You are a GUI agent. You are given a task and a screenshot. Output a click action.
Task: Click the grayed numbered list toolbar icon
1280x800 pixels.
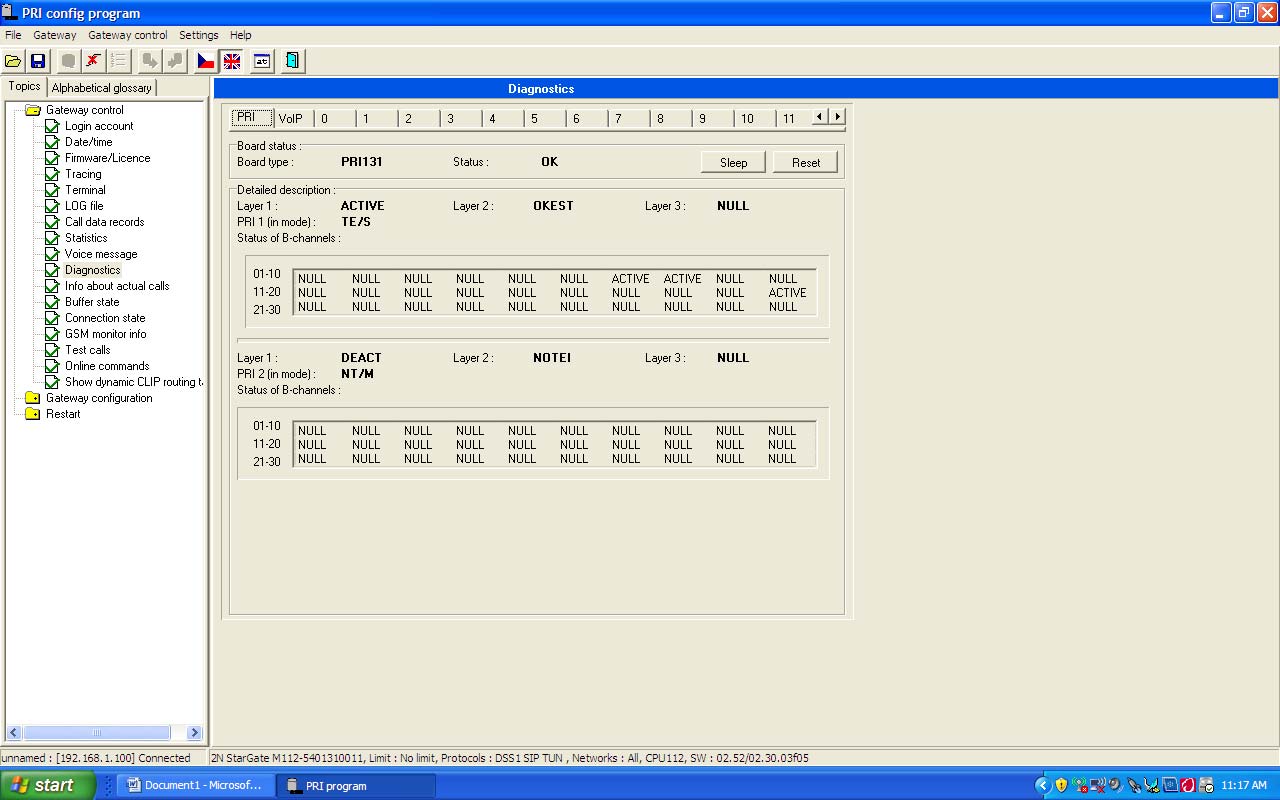119,61
